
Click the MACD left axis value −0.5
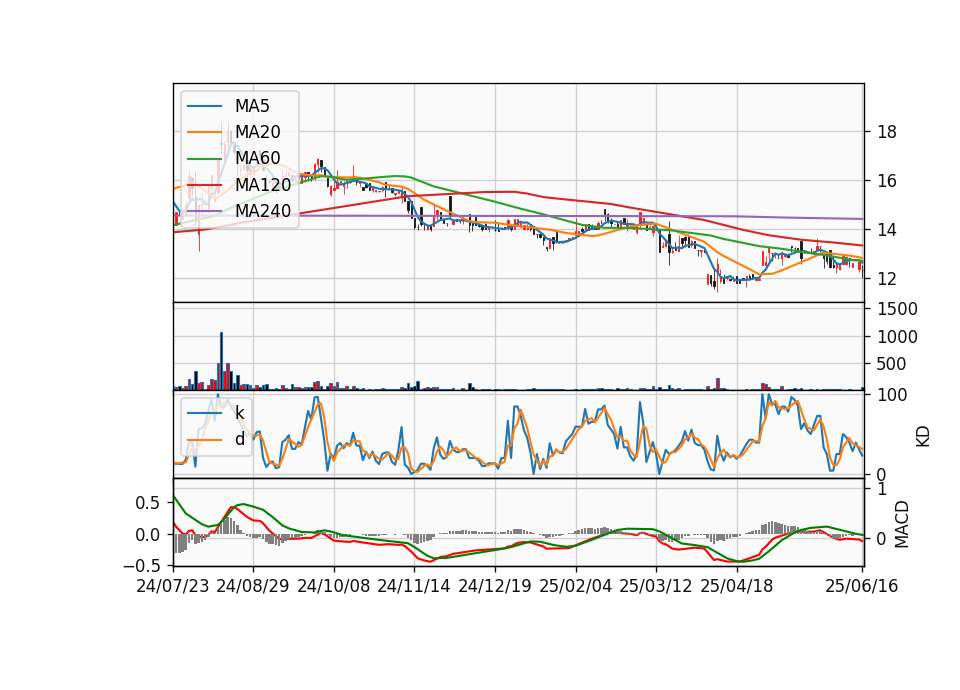(141, 566)
